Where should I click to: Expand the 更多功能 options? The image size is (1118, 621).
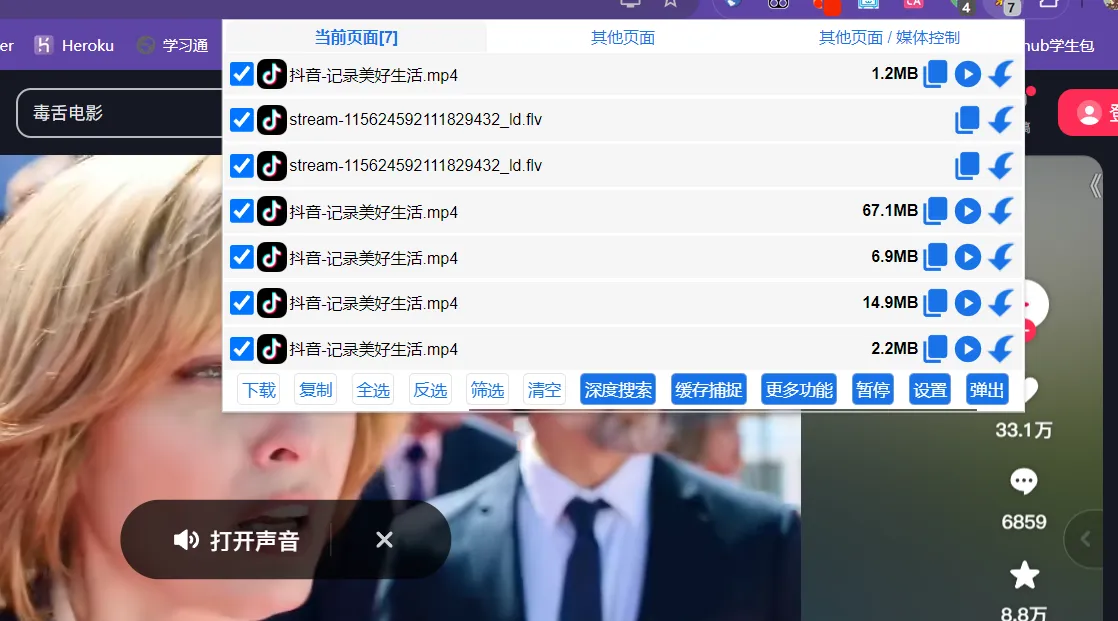[799, 390]
